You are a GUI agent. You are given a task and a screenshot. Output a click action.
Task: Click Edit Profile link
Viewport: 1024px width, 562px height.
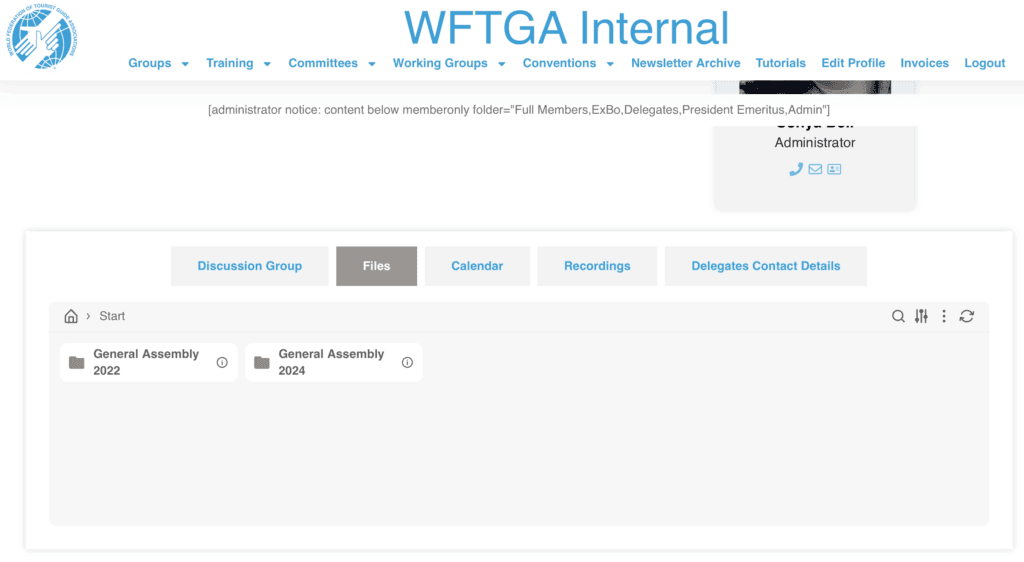(x=853, y=63)
